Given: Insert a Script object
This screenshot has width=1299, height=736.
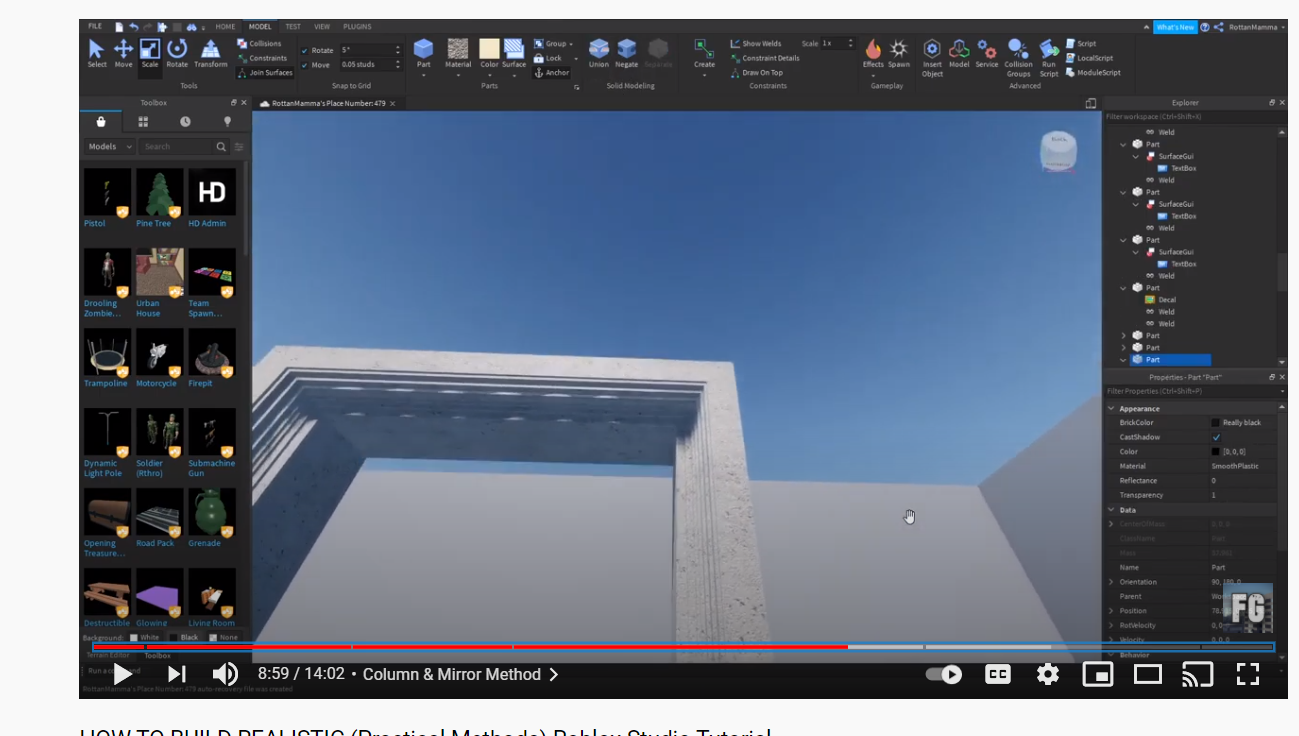Looking at the screenshot, I should point(1081,44).
